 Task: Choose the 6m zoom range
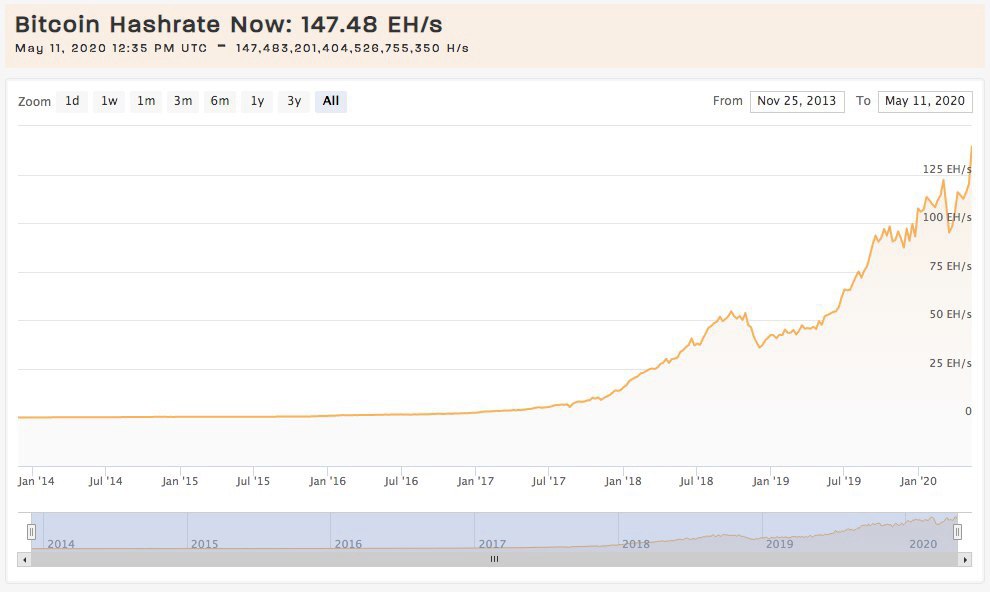tap(220, 101)
